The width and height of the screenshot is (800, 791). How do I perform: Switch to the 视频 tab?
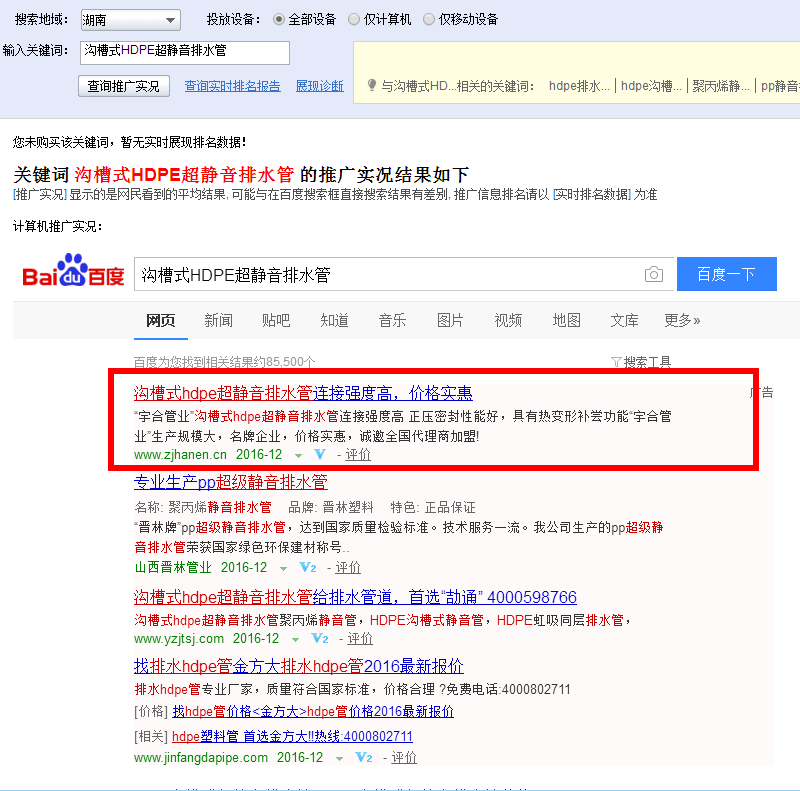(x=508, y=320)
